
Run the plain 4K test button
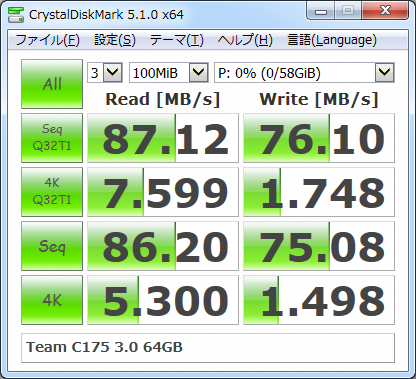pyautogui.click(x=52, y=300)
